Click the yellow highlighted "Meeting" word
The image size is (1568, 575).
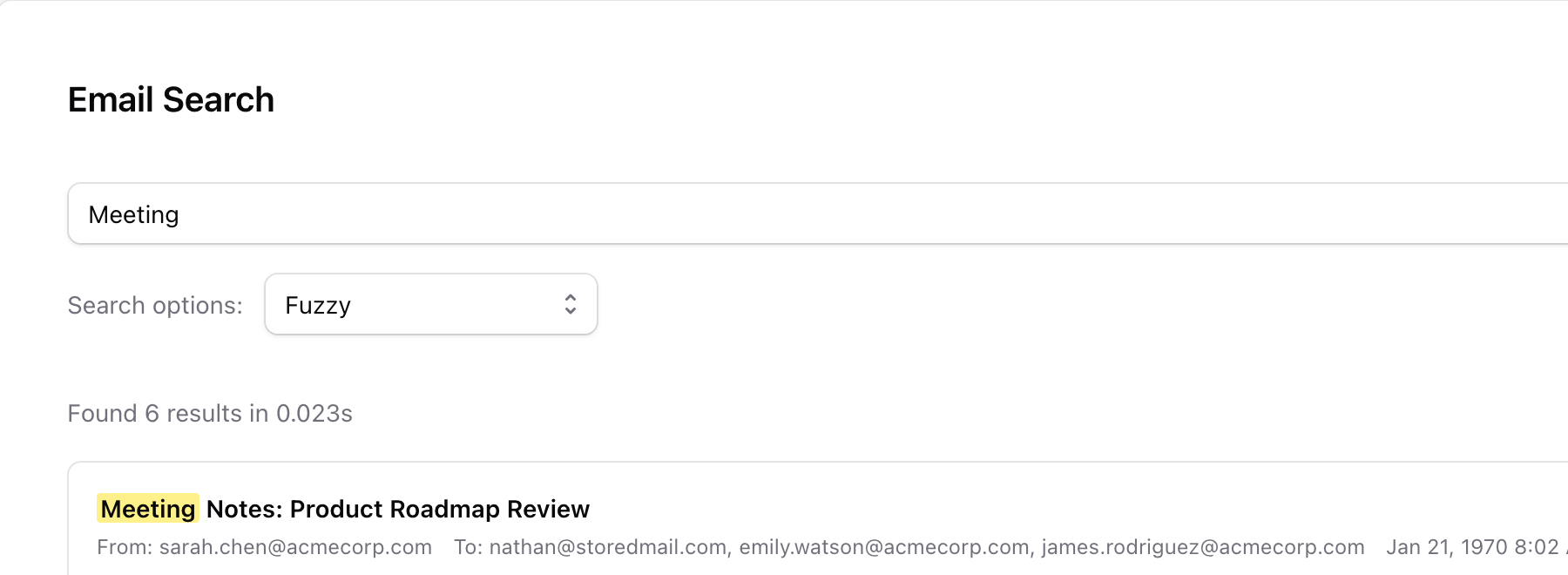tap(148, 510)
